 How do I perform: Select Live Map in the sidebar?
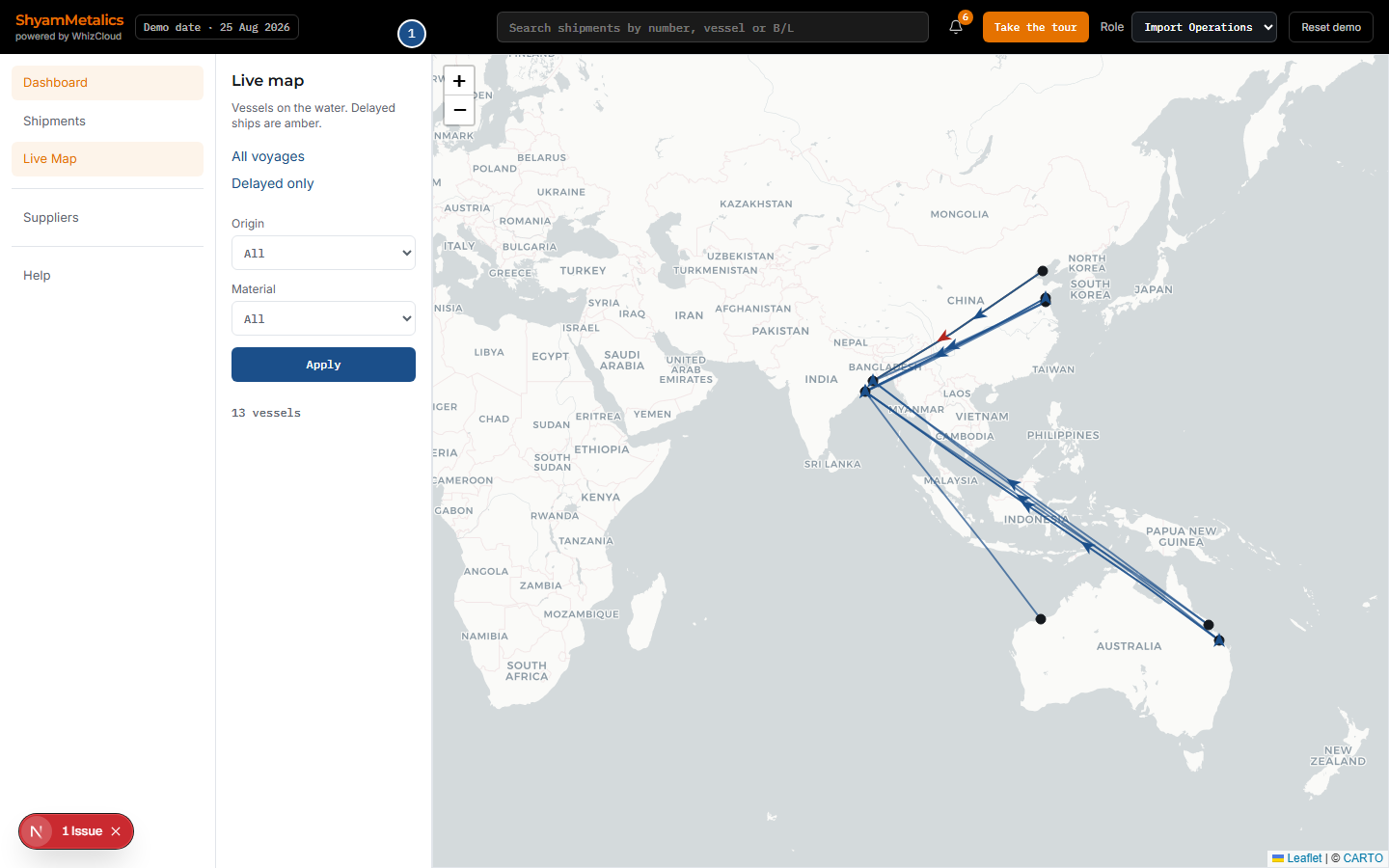[x=107, y=159]
